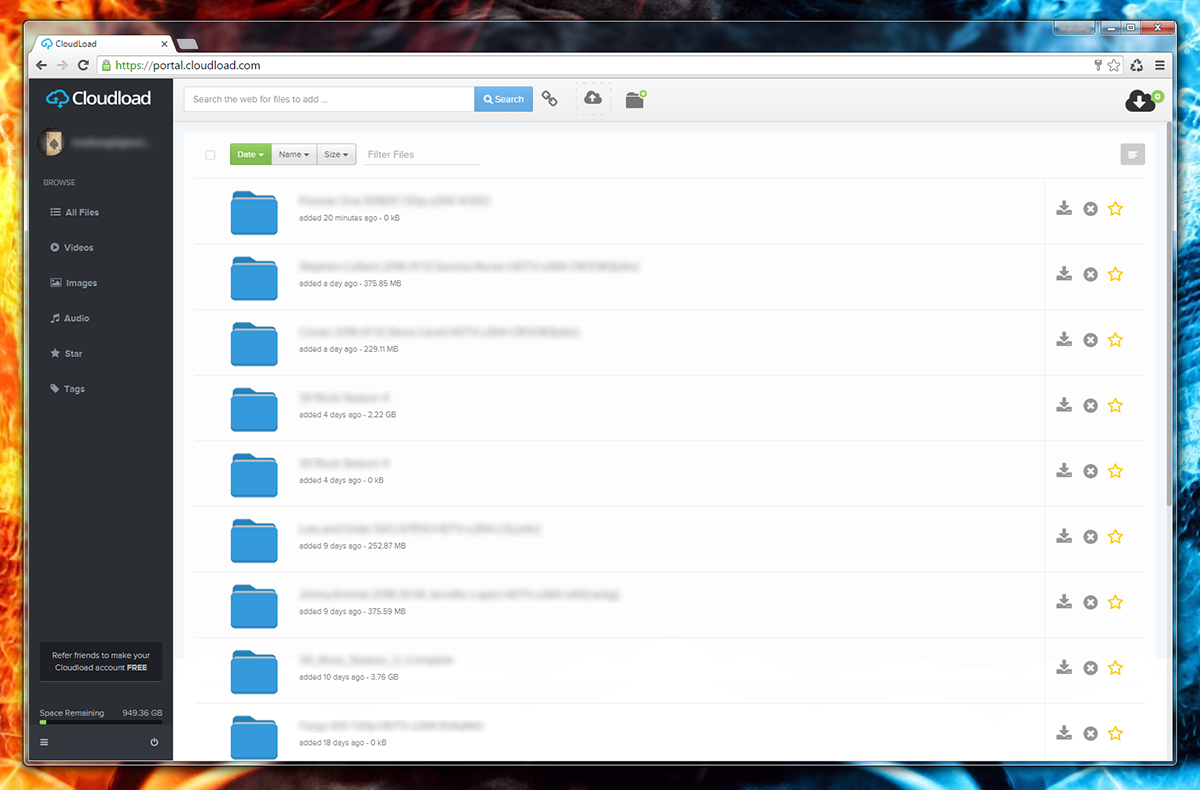Open the cloud upload icon
The width and height of the screenshot is (1200, 790).
click(x=594, y=97)
